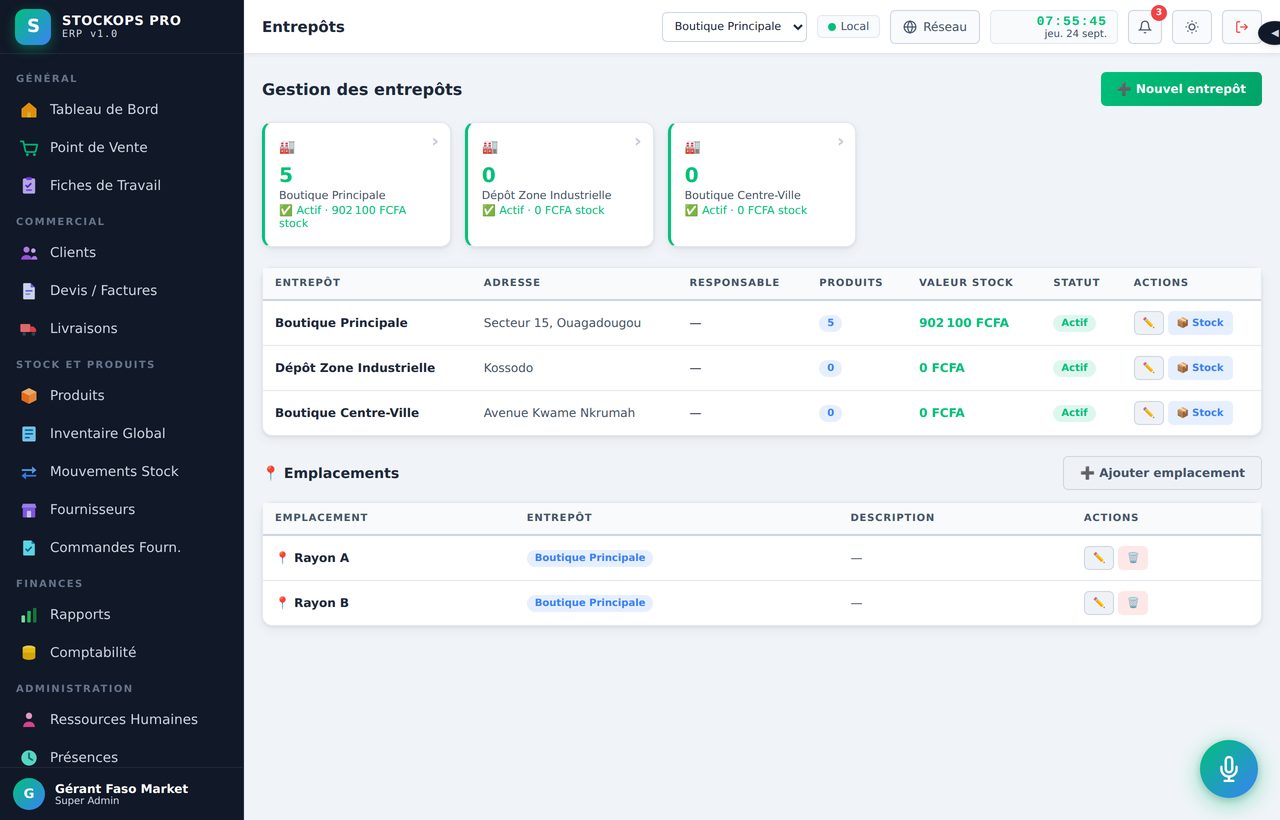Click the Local connection status badge
Image resolution: width=1280 pixels, height=820 pixels.
coord(848,27)
